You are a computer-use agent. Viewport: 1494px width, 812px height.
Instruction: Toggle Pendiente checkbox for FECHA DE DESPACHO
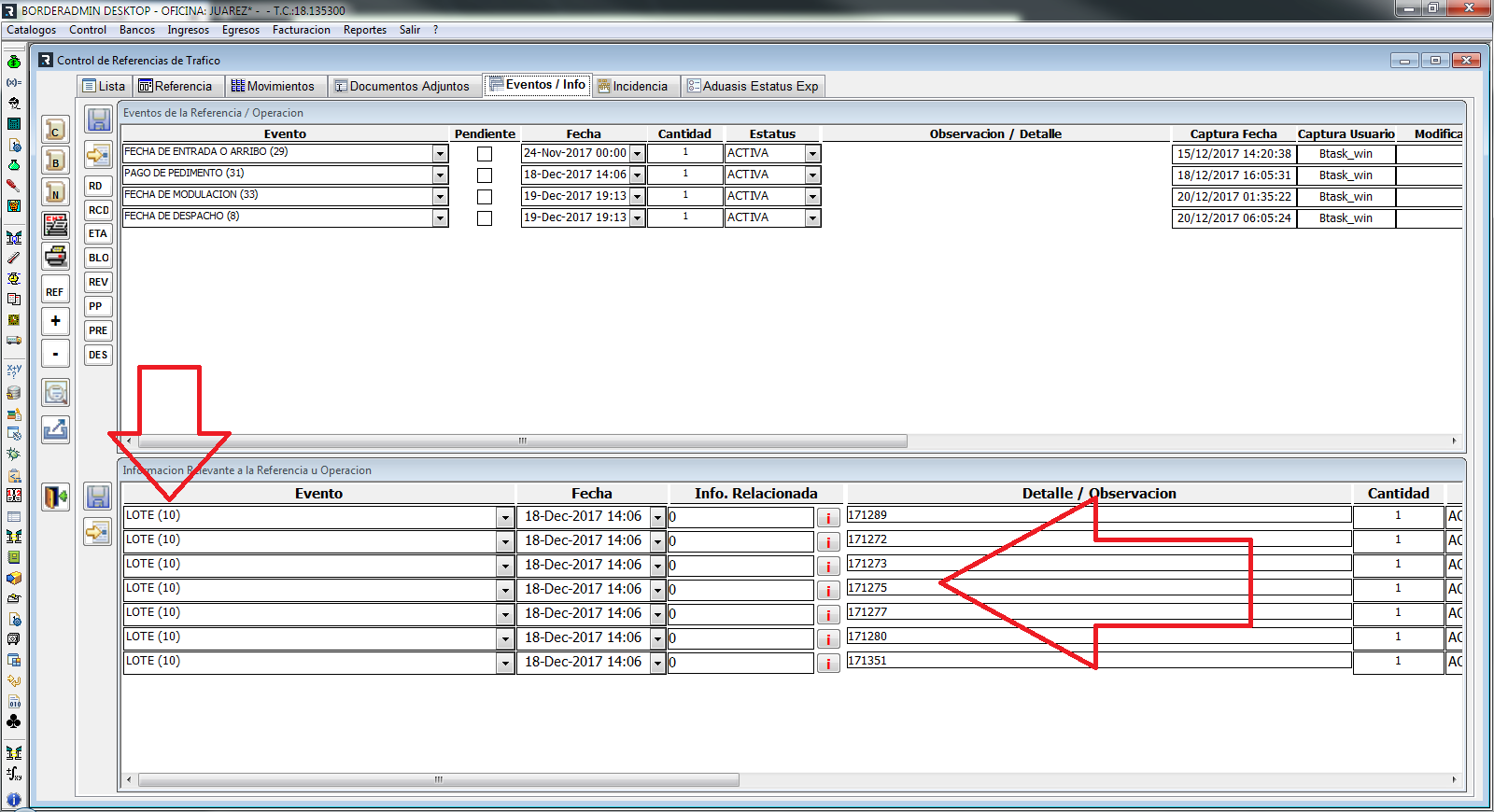pyautogui.click(x=485, y=218)
